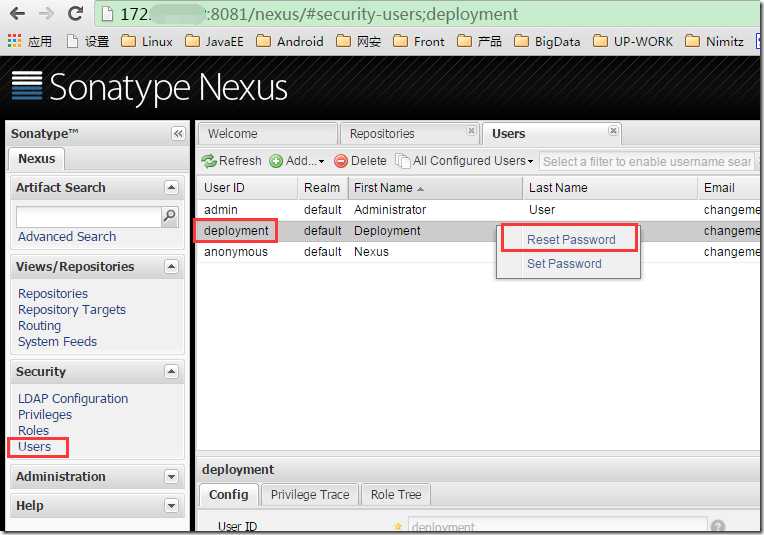This screenshot has height=535, width=764.
Task: Open LDAP Configuration link
Action: [x=73, y=399]
